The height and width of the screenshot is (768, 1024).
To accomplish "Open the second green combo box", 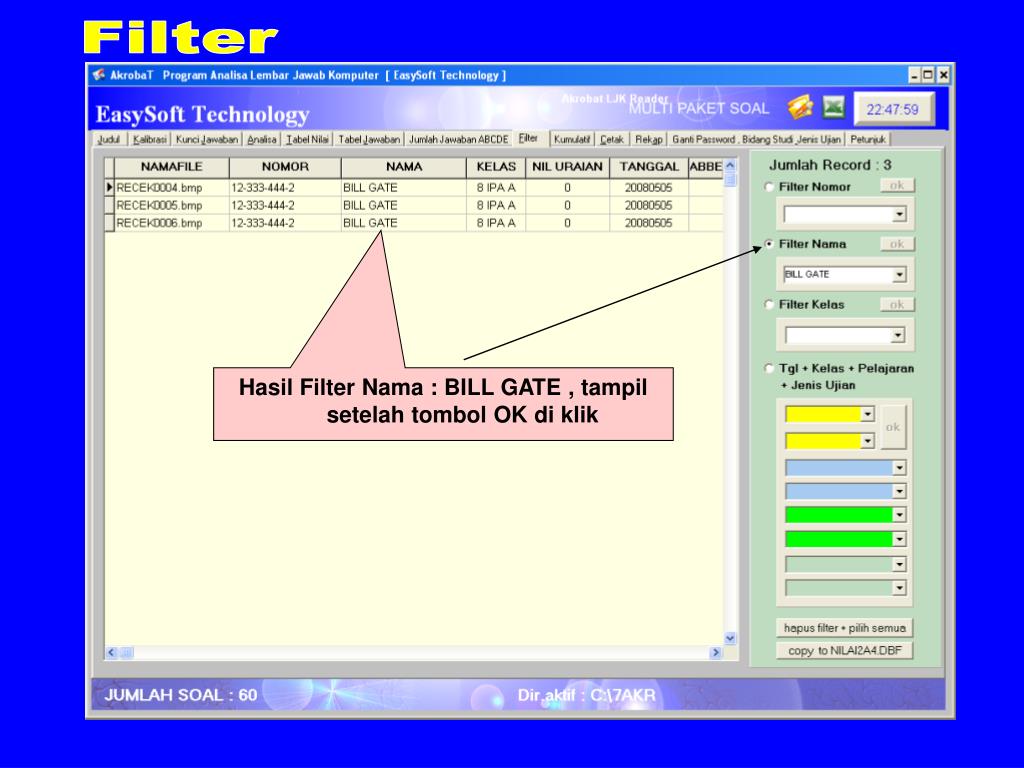I will 899,539.
